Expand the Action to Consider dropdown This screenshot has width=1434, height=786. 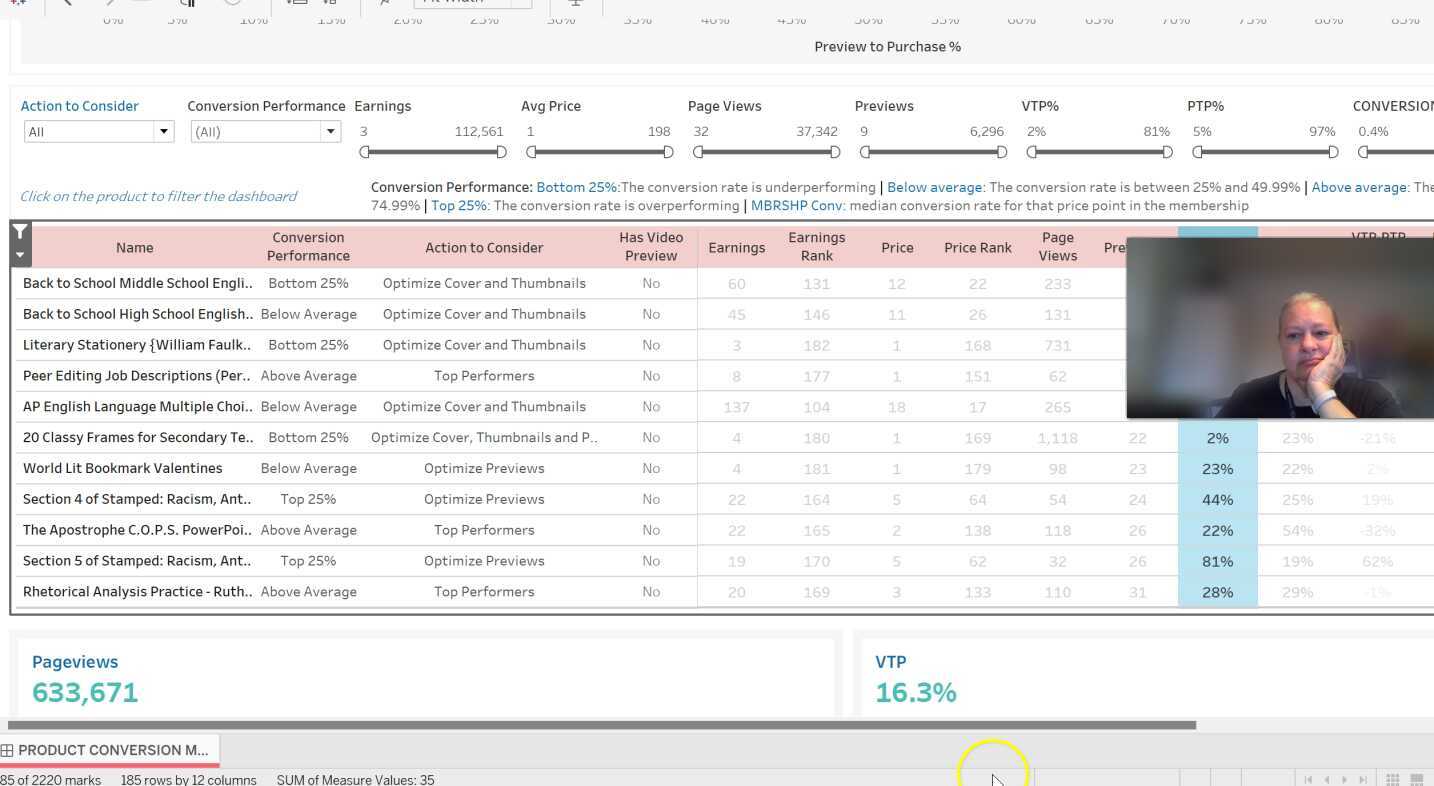tap(163, 132)
